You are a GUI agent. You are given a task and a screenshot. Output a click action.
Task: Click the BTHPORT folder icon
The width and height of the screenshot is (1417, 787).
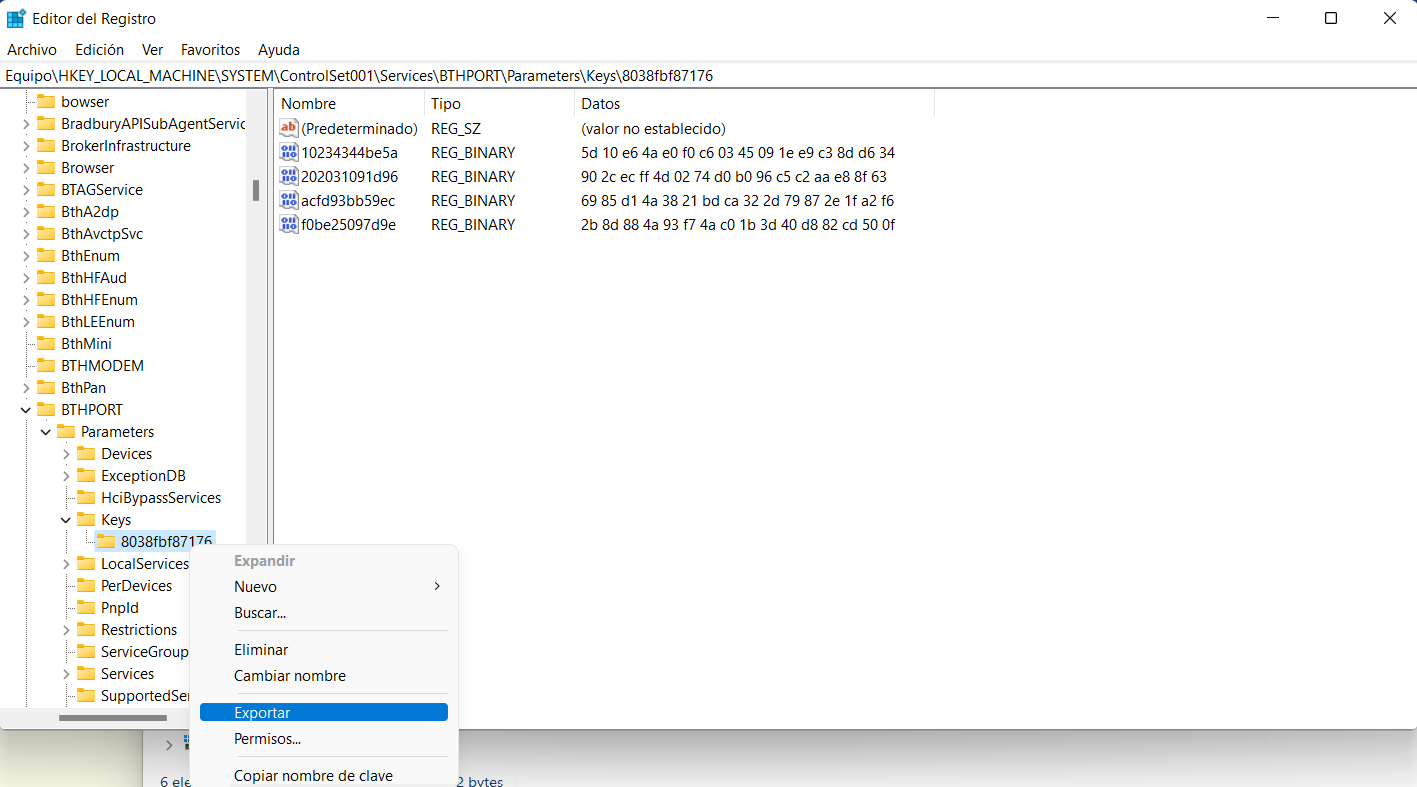pyautogui.click(x=46, y=410)
